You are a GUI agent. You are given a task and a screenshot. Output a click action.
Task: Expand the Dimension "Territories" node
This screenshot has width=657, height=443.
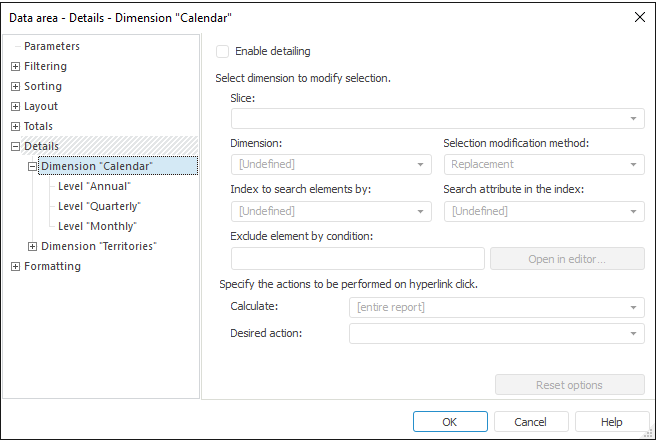click(x=32, y=247)
